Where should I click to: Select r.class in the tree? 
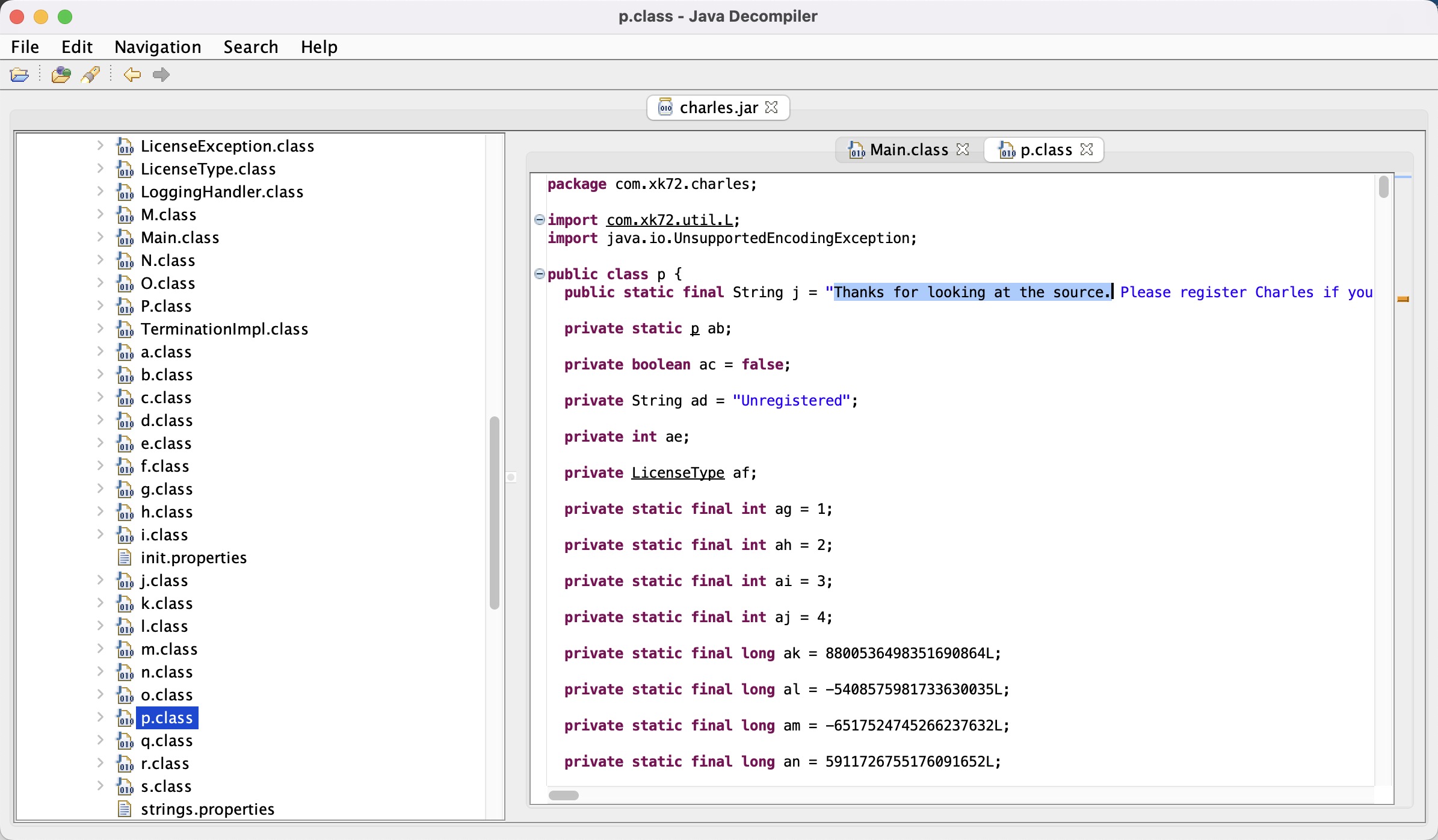pyautogui.click(x=165, y=764)
